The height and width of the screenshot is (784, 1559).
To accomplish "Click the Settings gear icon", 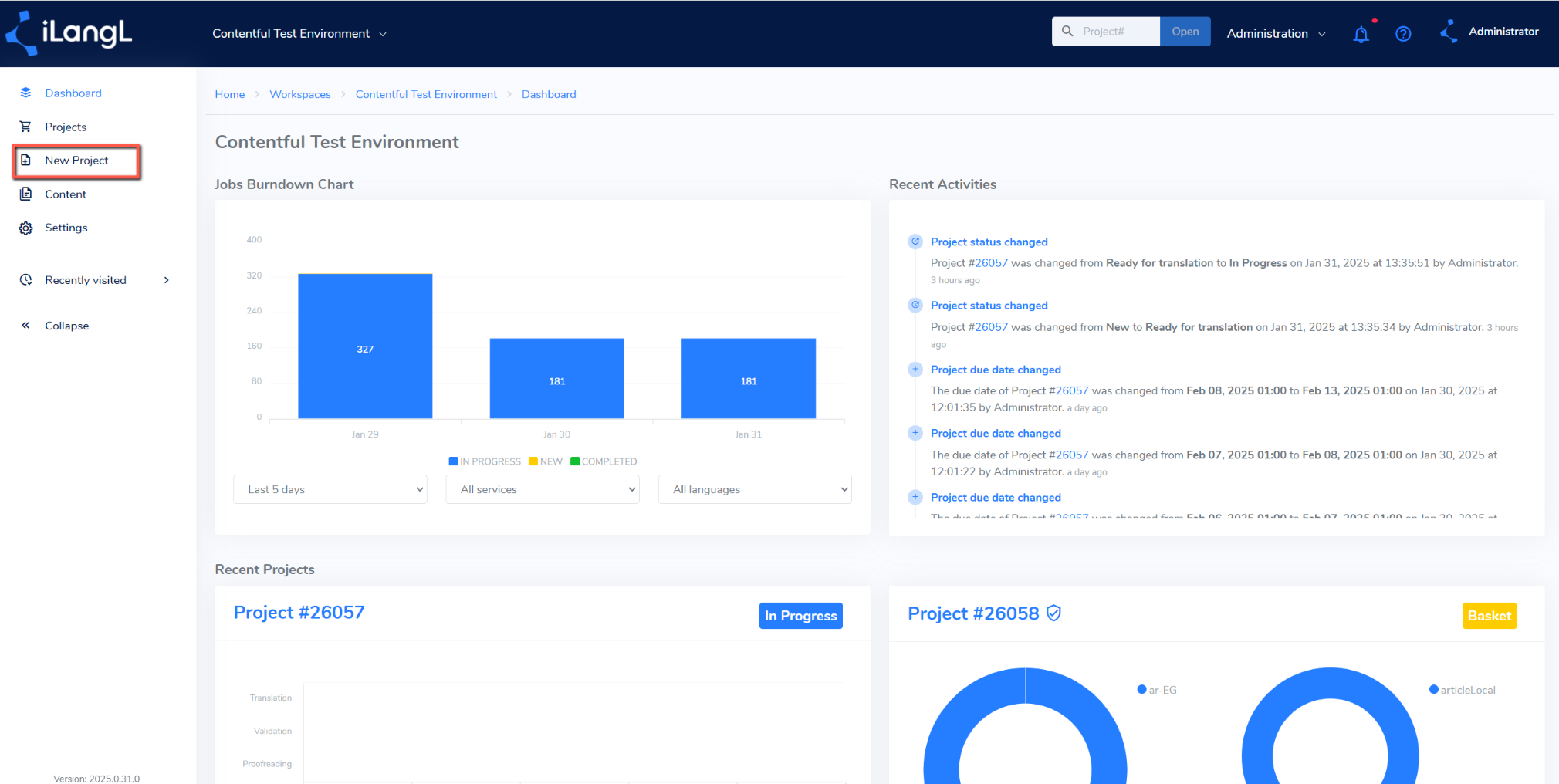I will click(25, 228).
